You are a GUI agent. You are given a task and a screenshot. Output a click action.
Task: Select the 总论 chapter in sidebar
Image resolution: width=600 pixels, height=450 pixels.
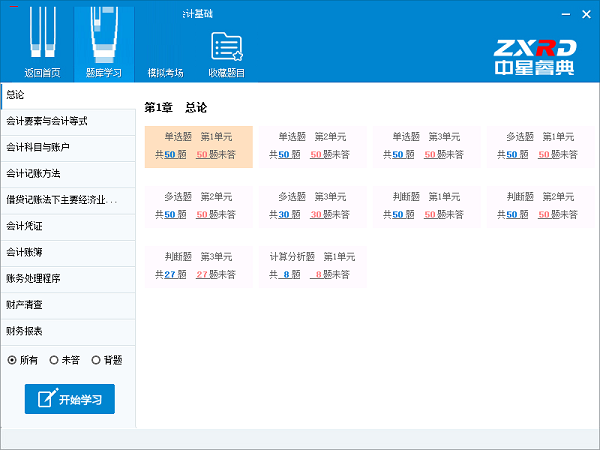[66, 95]
